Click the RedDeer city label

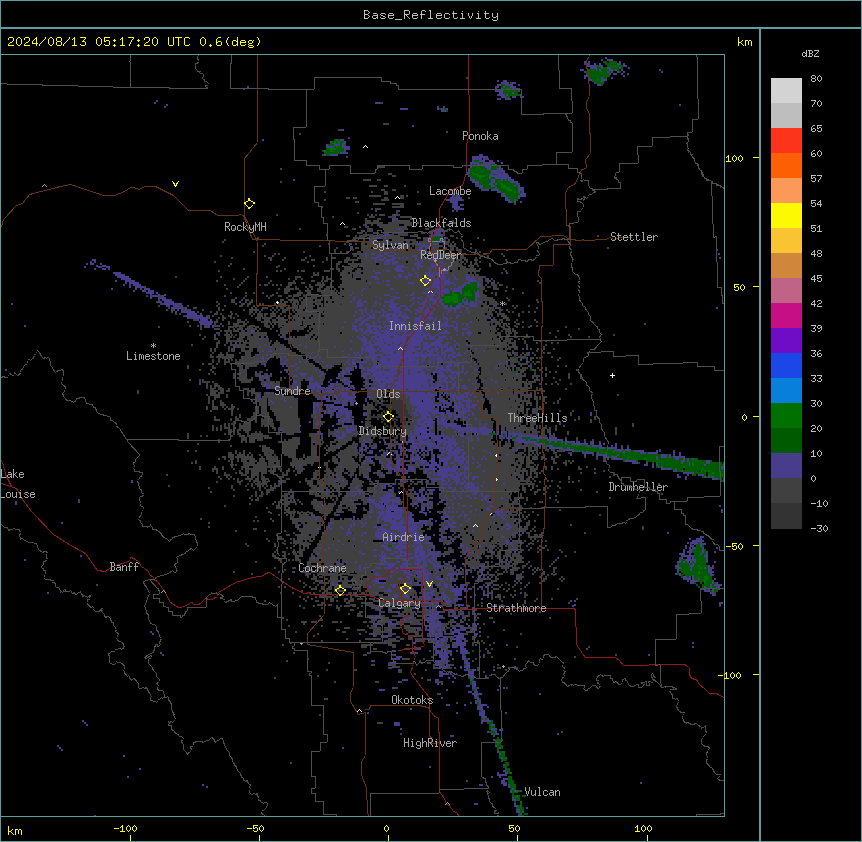coord(440,255)
